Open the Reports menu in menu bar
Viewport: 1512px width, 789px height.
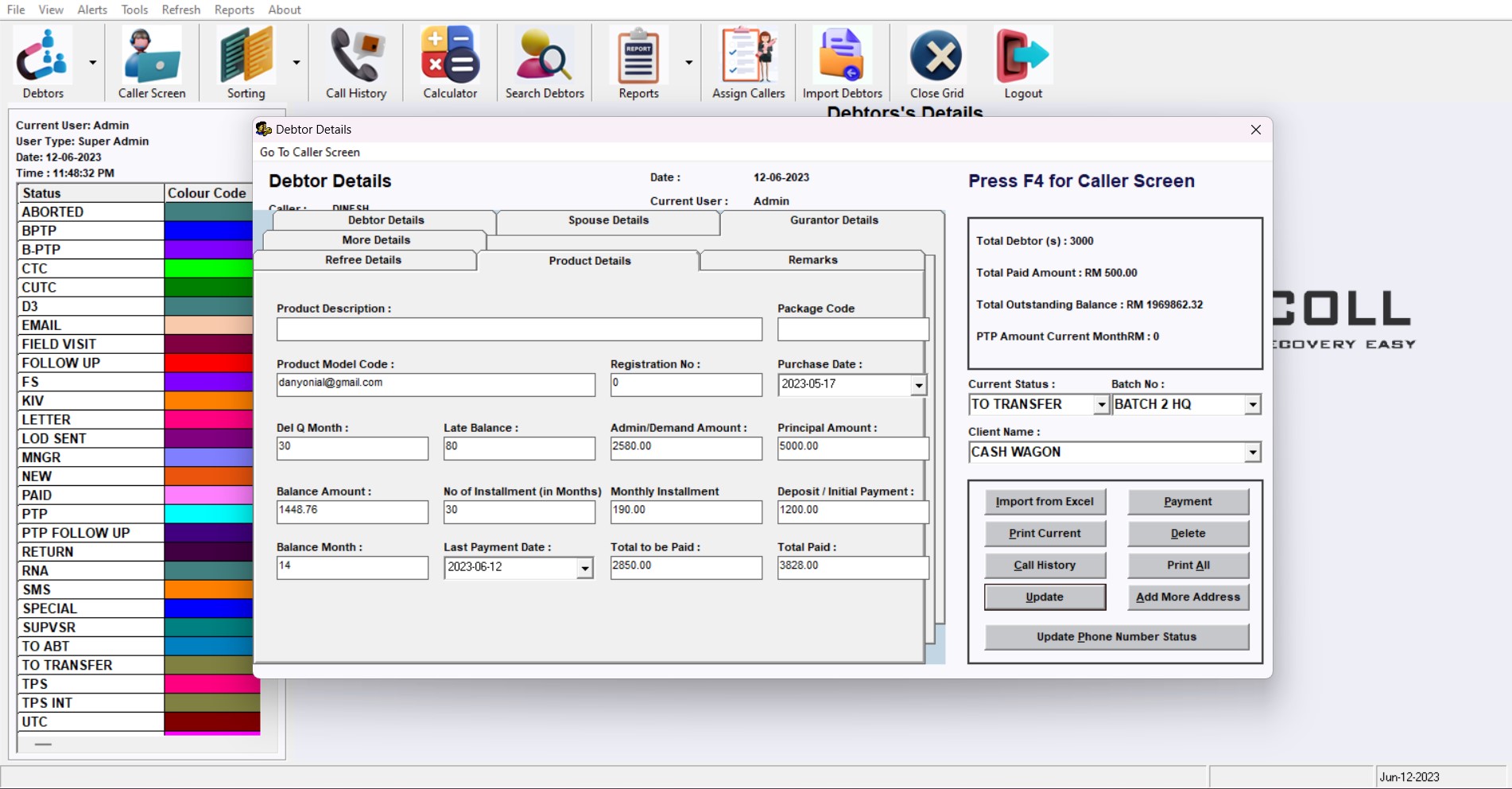click(234, 10)
